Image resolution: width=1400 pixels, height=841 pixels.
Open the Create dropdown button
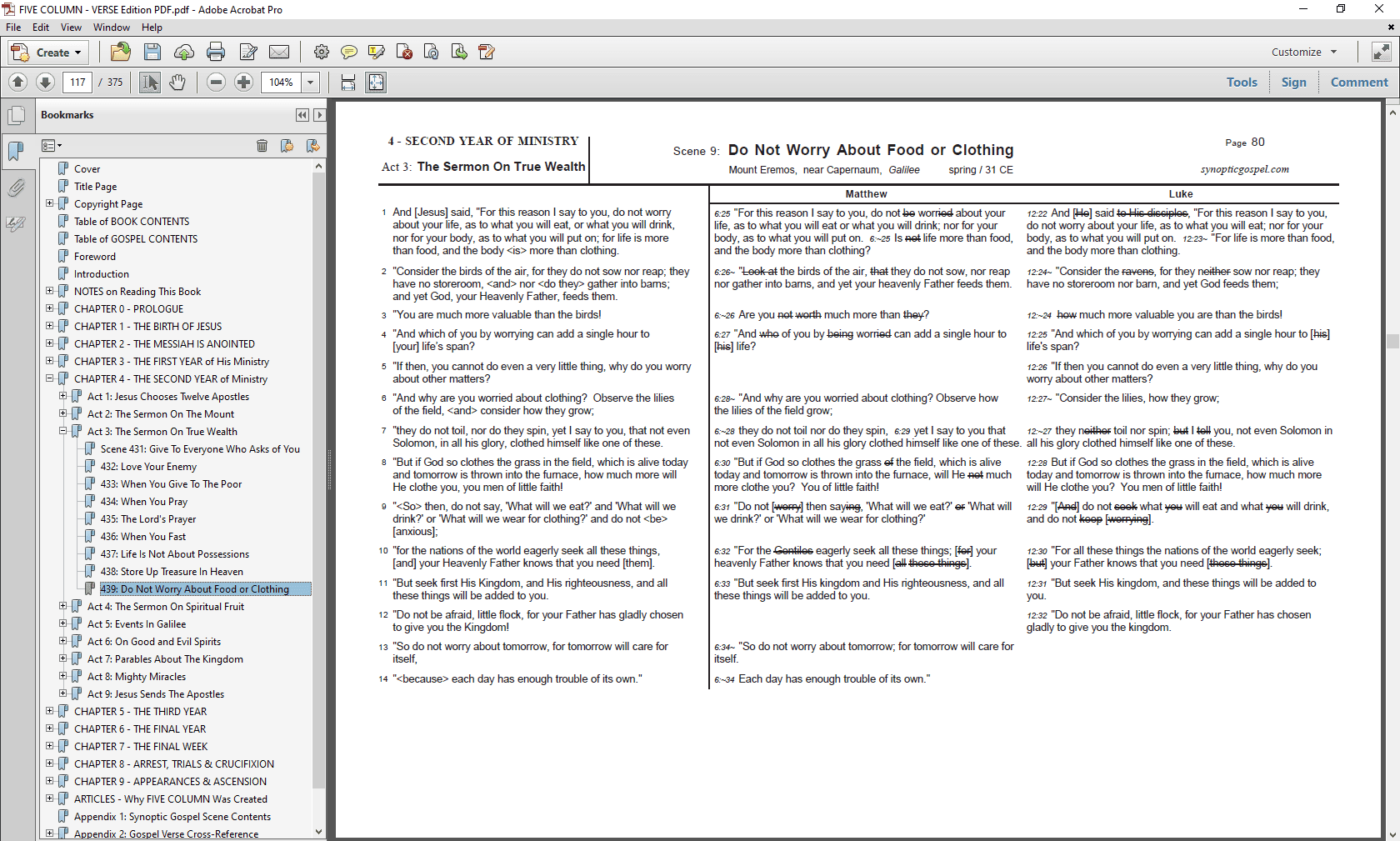coord(49,53)
